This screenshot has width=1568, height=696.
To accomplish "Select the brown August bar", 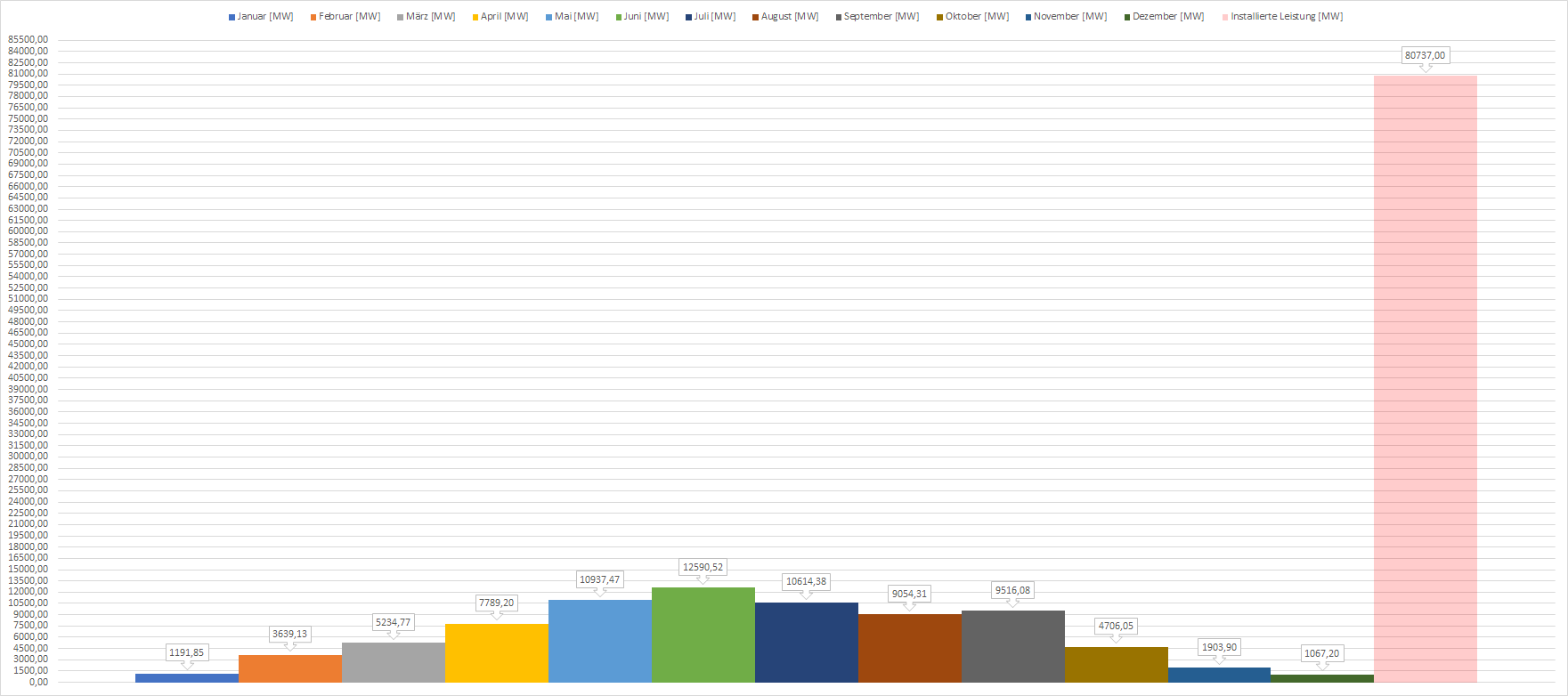I will click(909, 648).
